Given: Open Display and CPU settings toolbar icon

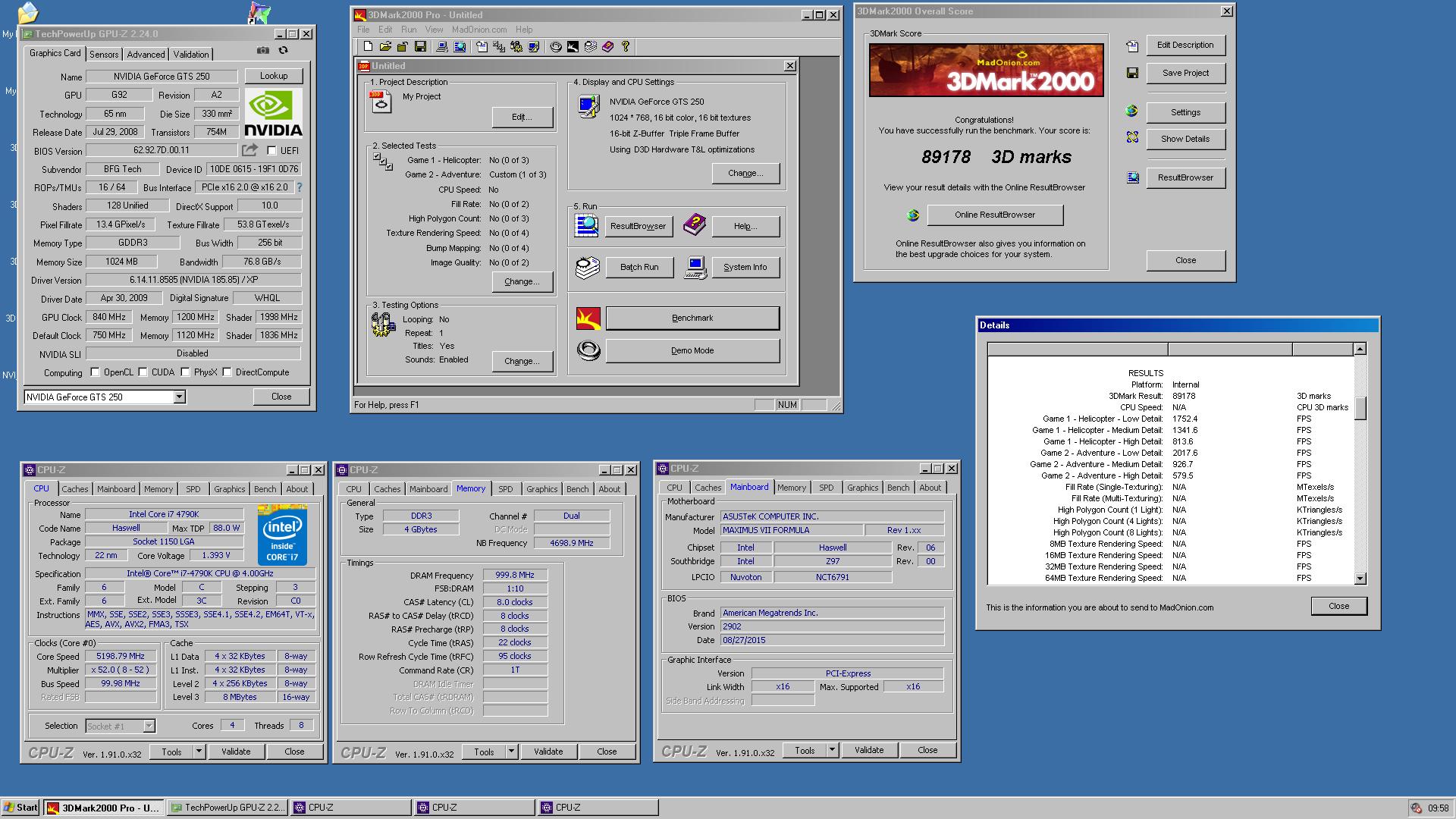Looking at the screenshot, I should click(534, 47).
